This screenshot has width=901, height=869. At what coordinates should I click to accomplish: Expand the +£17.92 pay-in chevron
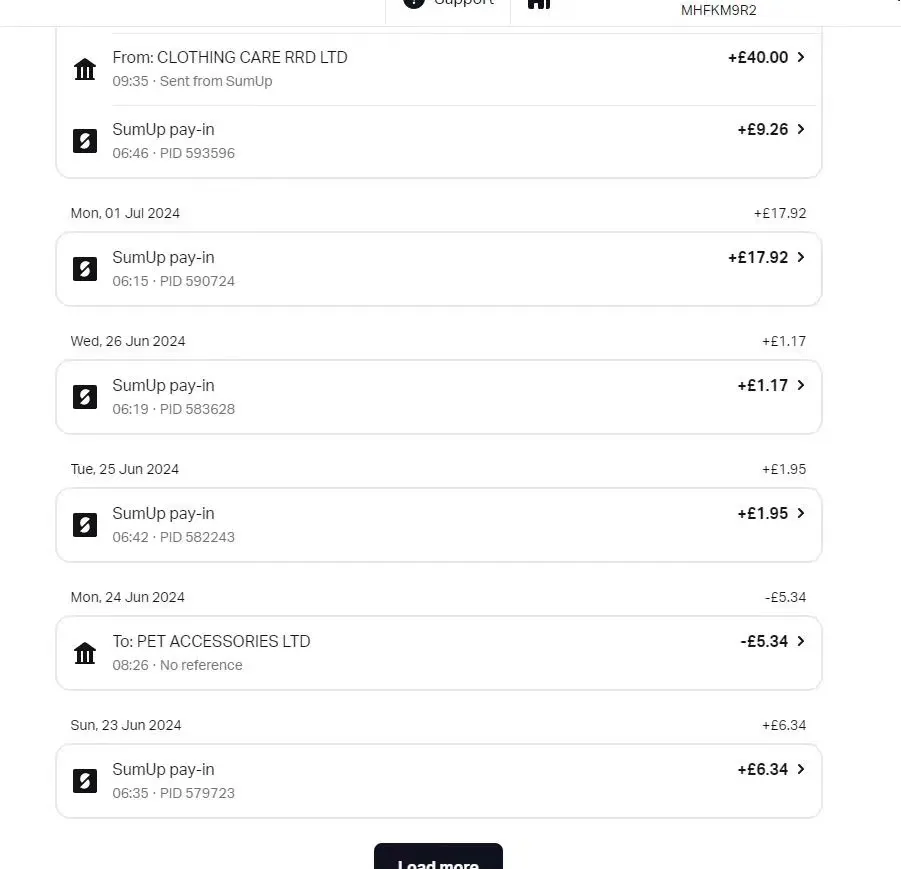tap(800, 258)
